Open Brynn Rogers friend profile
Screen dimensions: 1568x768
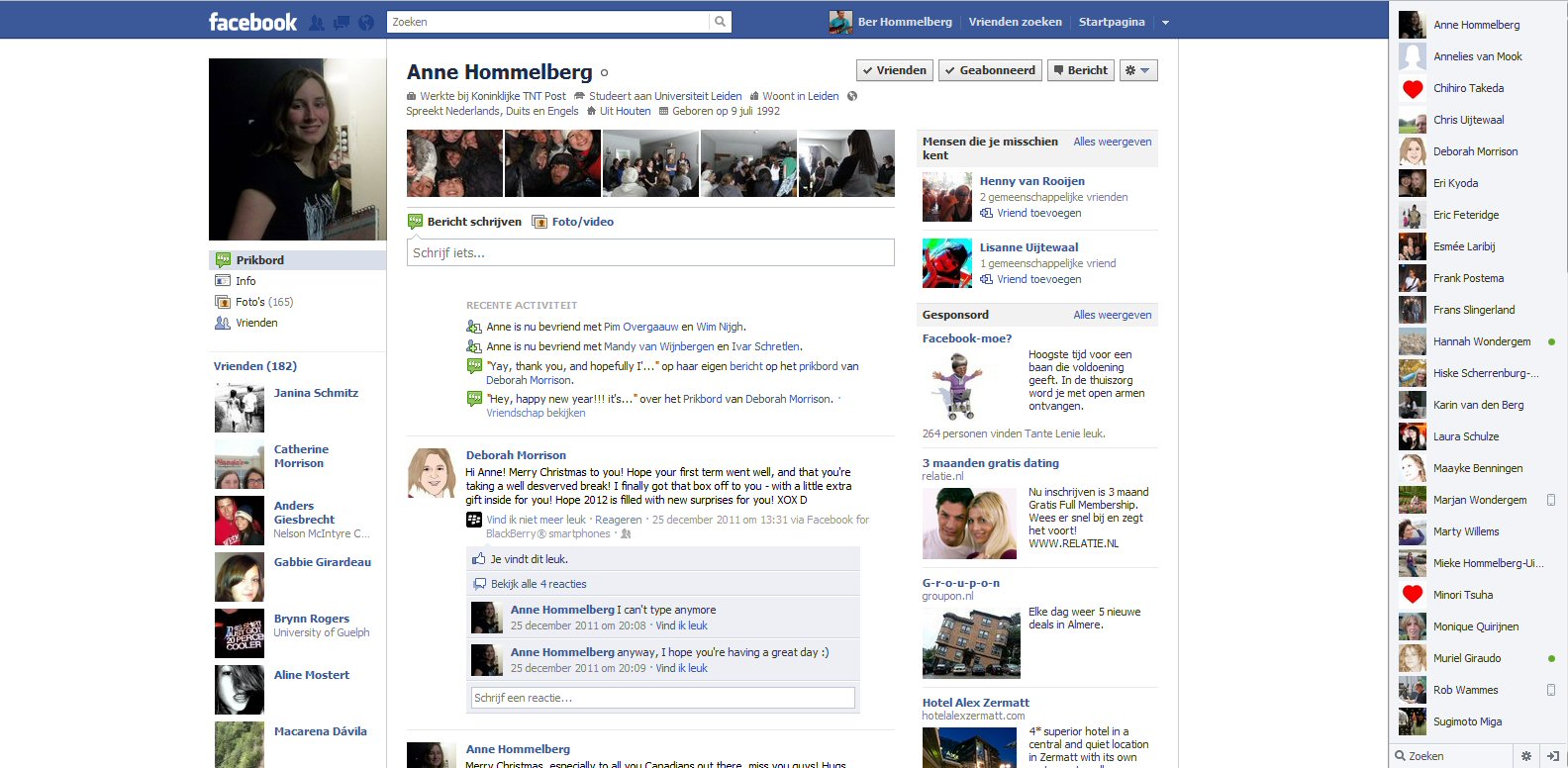(x=312, y=619)
